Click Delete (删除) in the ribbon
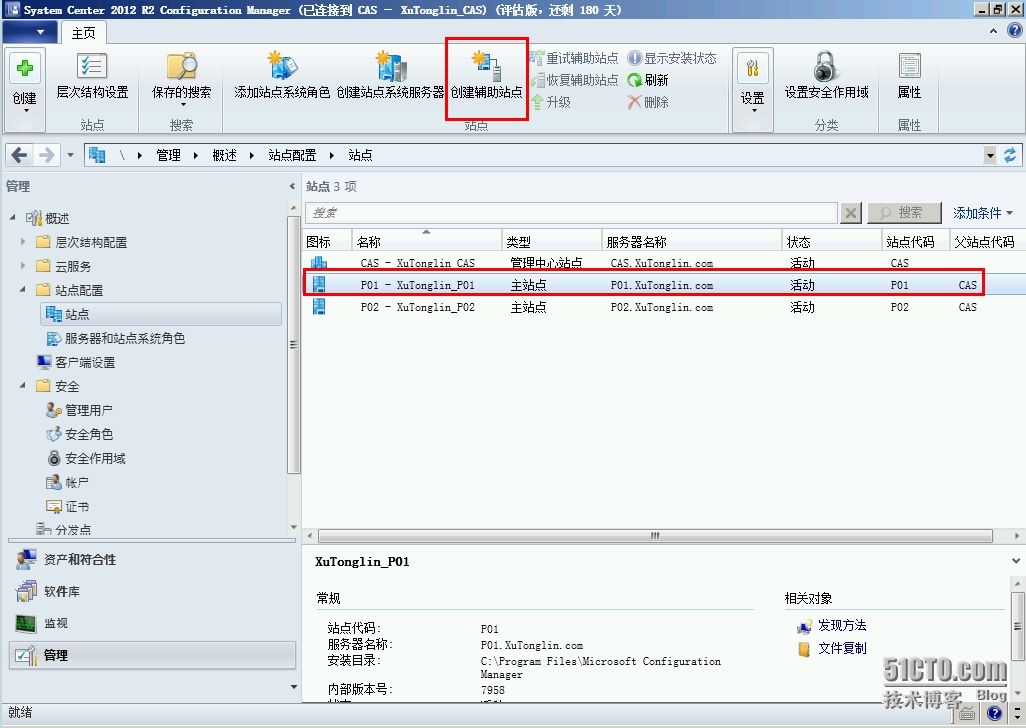 click(x=648, y=102)
